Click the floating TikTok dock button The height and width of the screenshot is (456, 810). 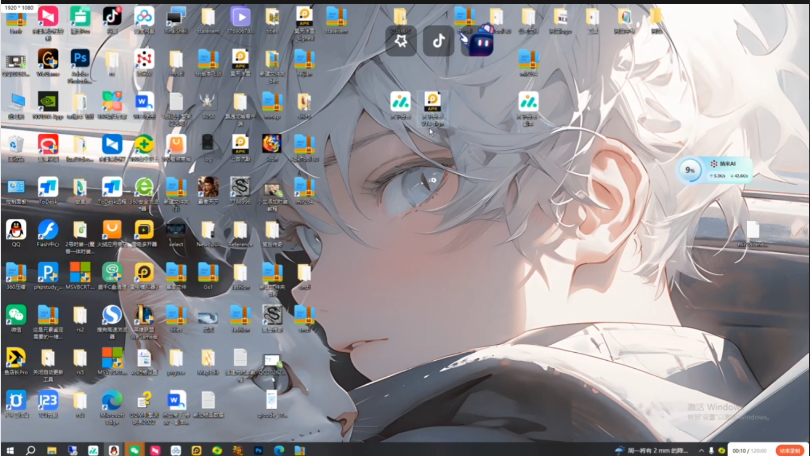(x=437, y=40)
